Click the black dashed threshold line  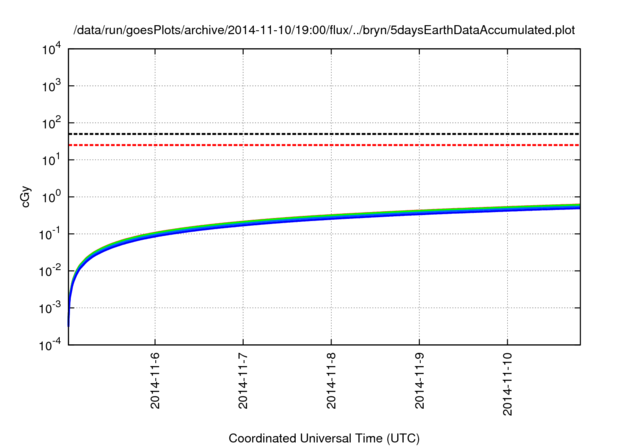(324, 134)
